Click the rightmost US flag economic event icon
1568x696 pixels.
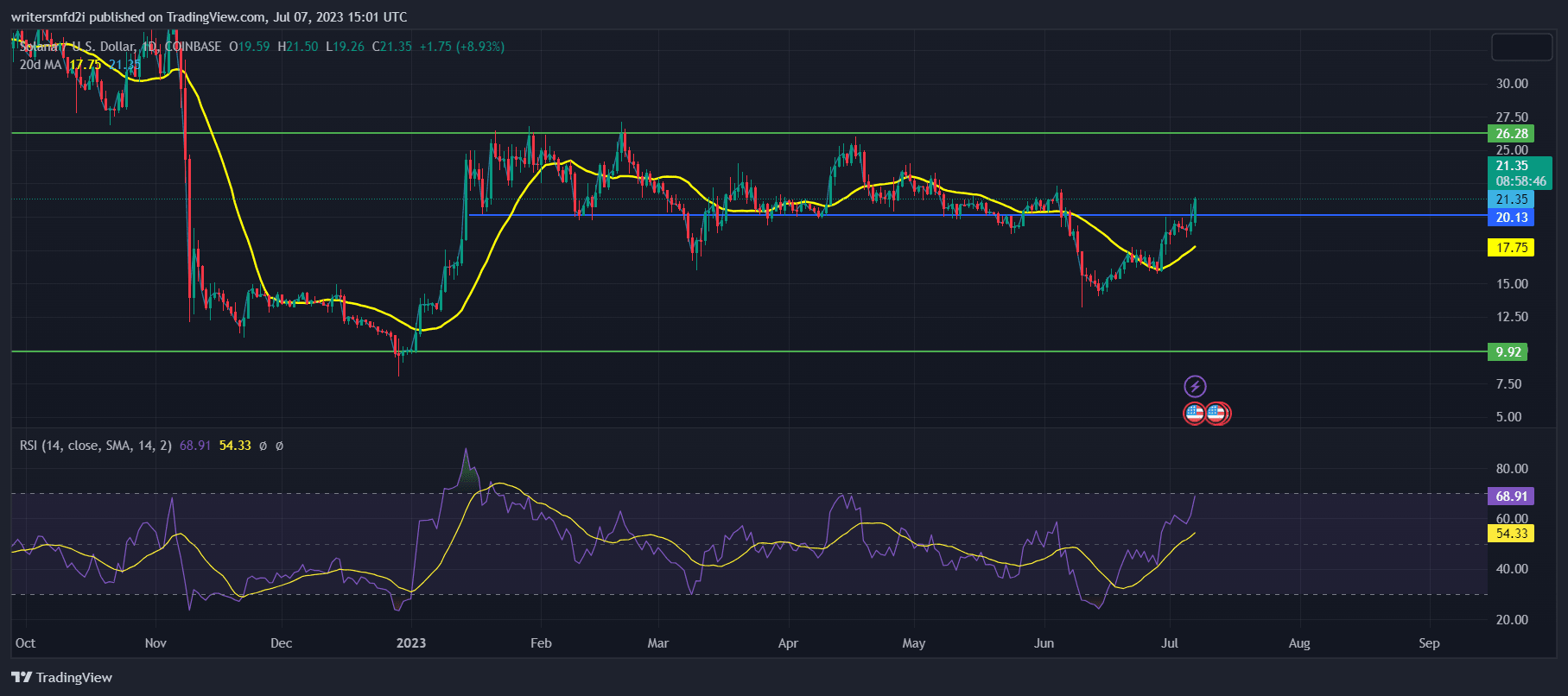coord(1217,414)
